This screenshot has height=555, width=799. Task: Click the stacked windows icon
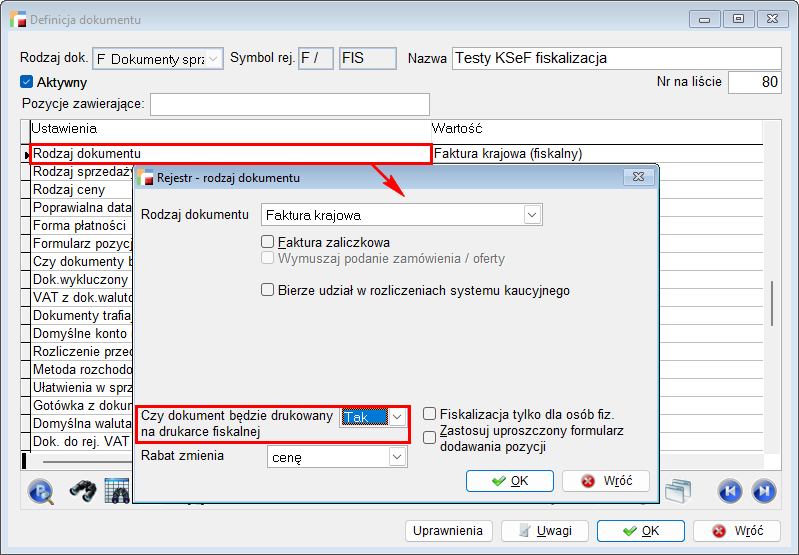pos(678,489)
